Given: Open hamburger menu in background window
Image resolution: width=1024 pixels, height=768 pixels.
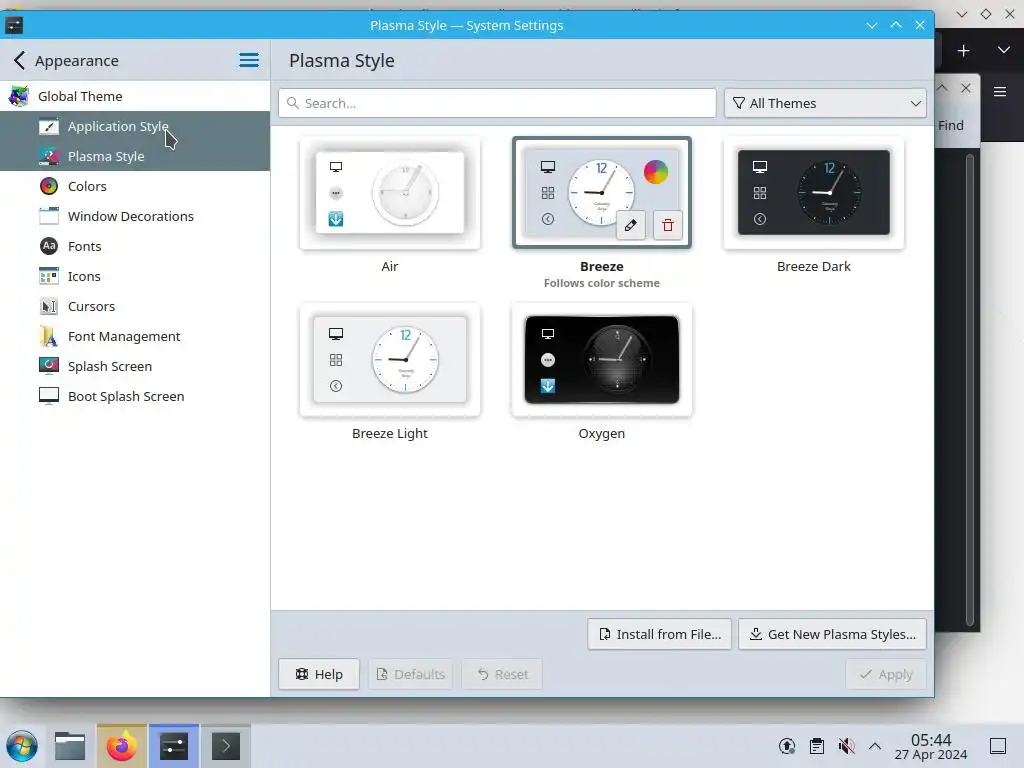Looking at the screenshot, I should click(1000, 91).
